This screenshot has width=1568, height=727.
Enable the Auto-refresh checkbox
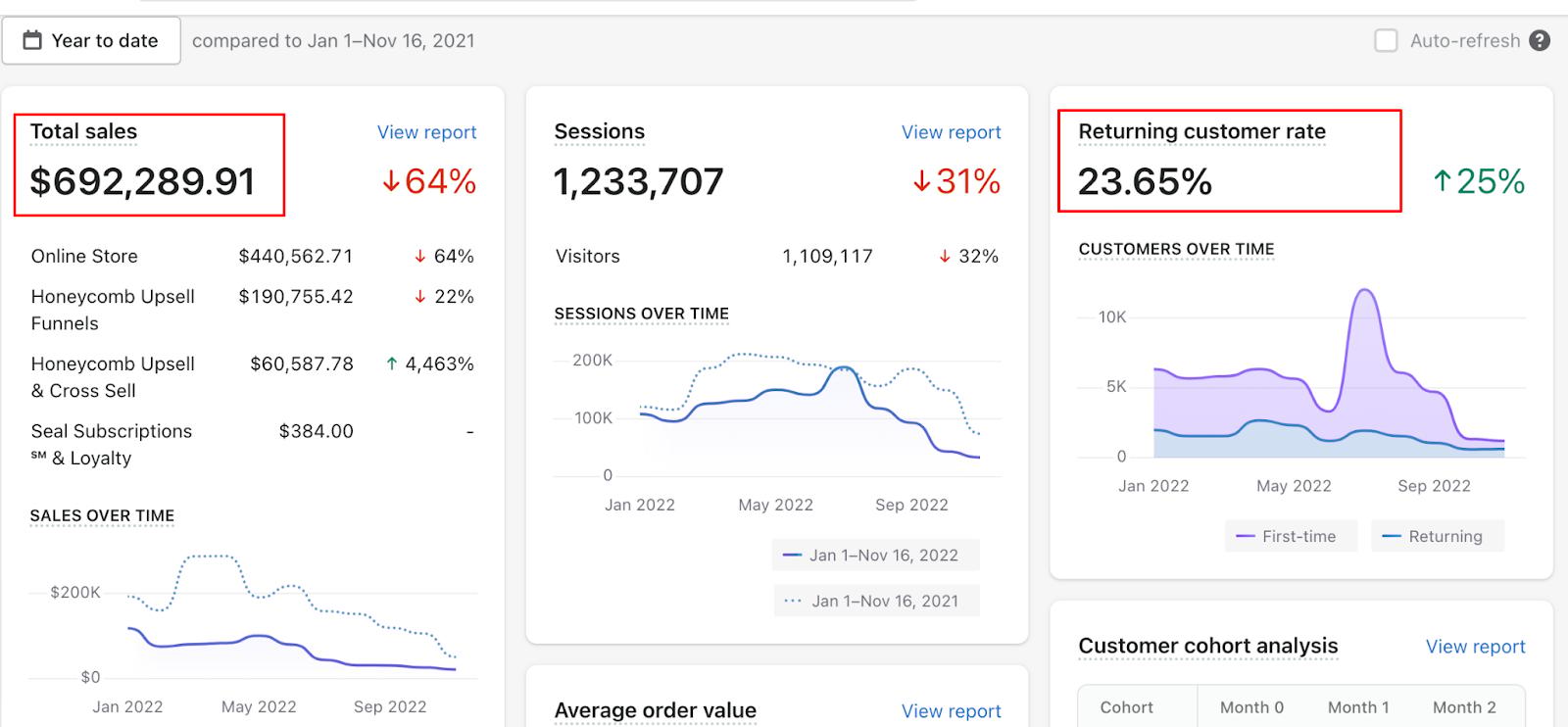point(1386,40)
